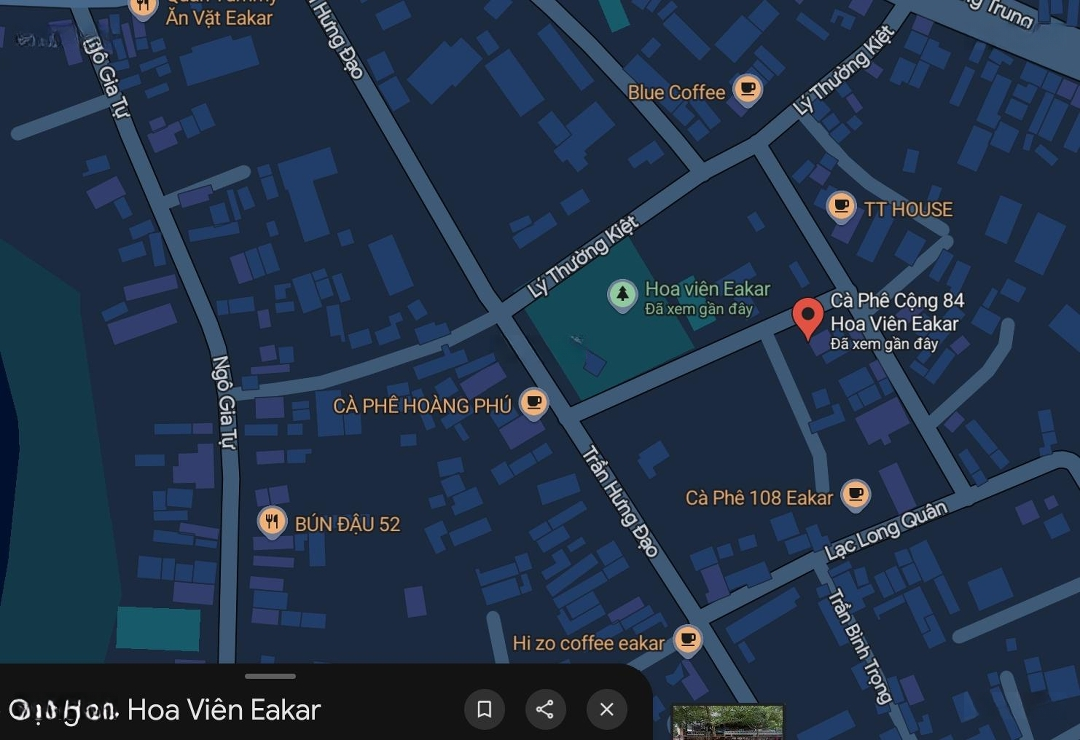Screen dimensions: 1080x740
Task: Select the Trần Hưng Đạo street label
Action: (621, 501)
